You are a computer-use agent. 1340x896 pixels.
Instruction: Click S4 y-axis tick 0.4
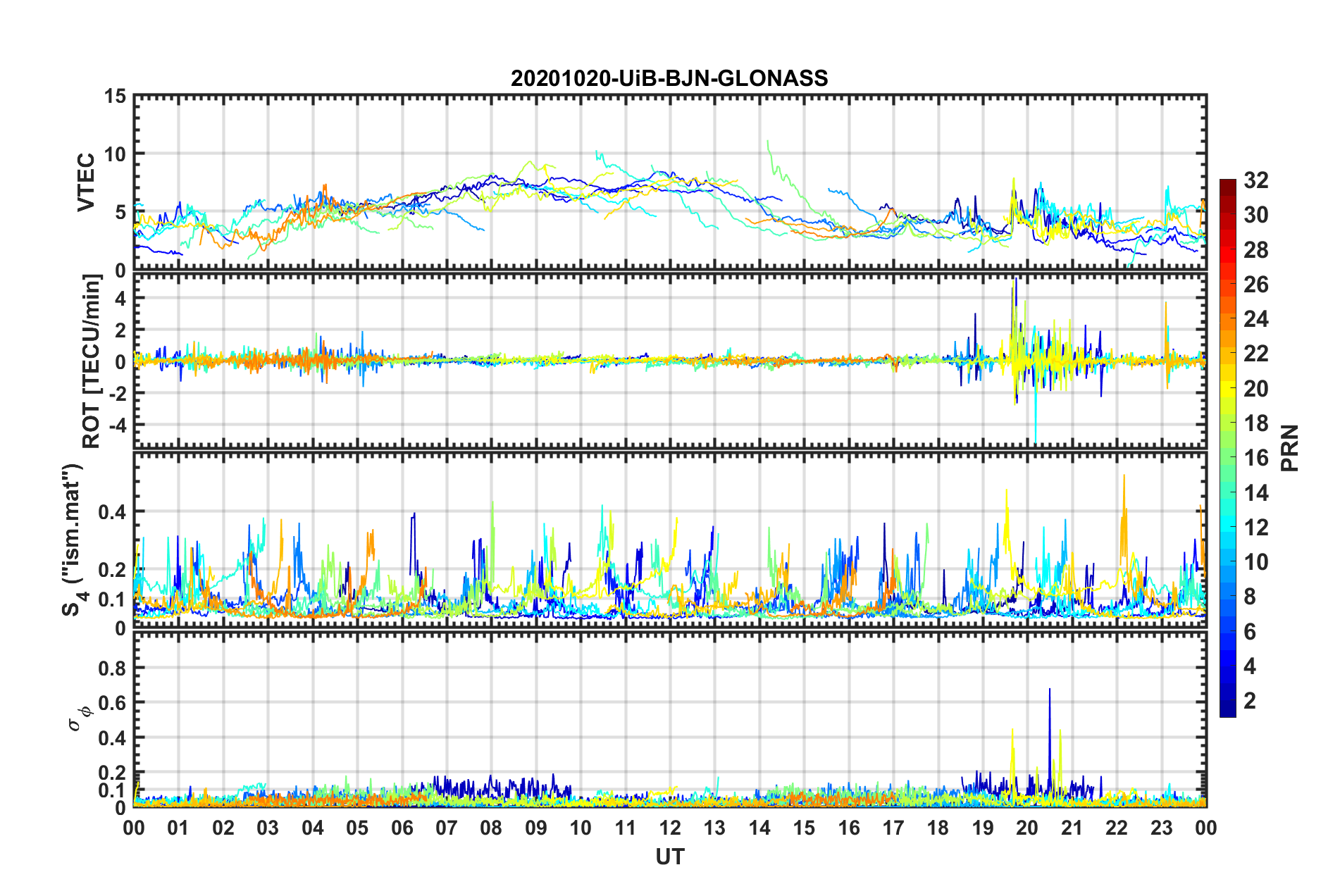[113, 512]
